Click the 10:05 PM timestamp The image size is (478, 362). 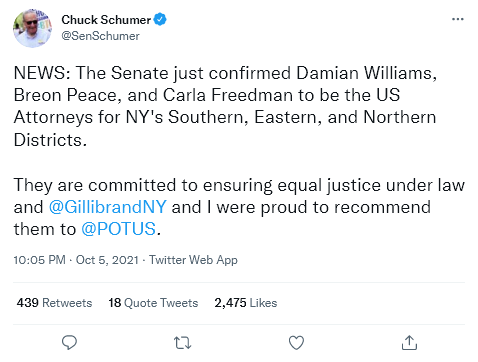[40, 260]
